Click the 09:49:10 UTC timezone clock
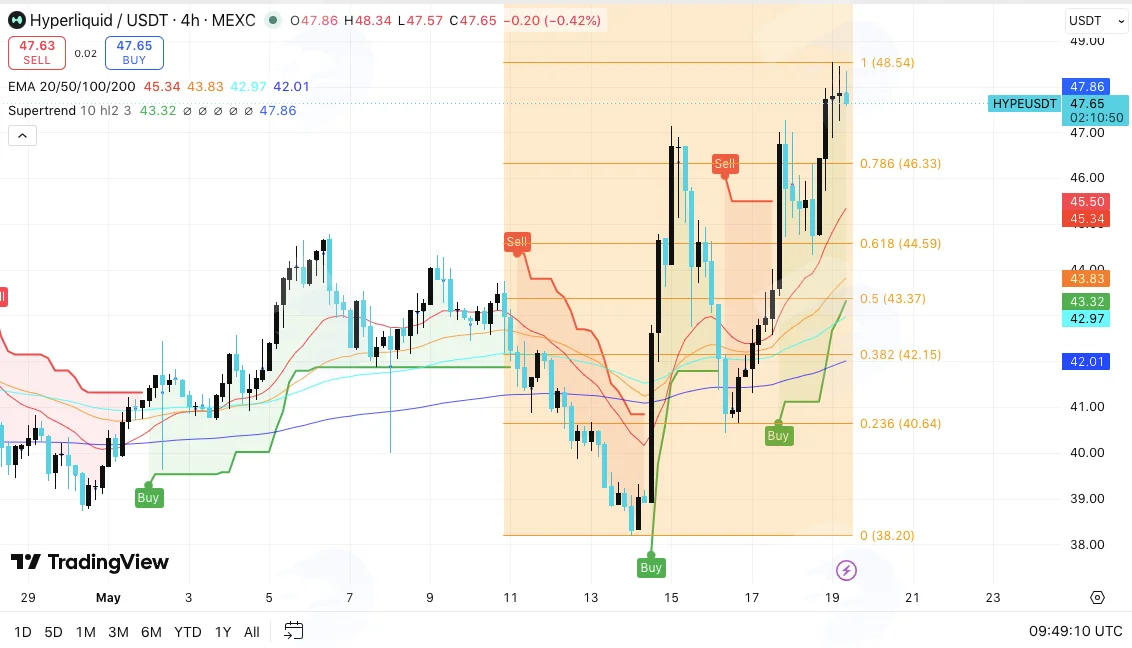Image resolution: width=1132 pixels, height=648 pixels. [1076, 631]
